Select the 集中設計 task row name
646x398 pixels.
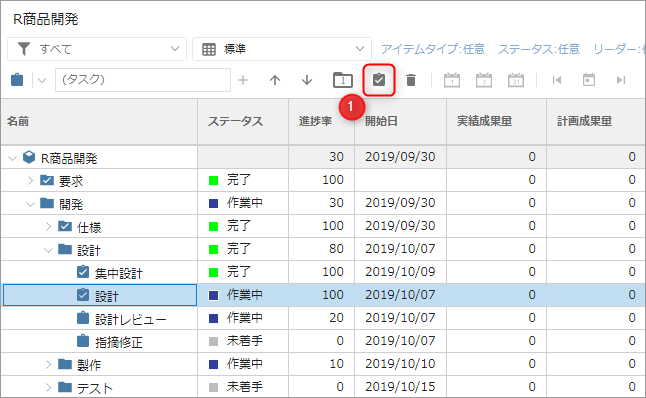(119, 273)
